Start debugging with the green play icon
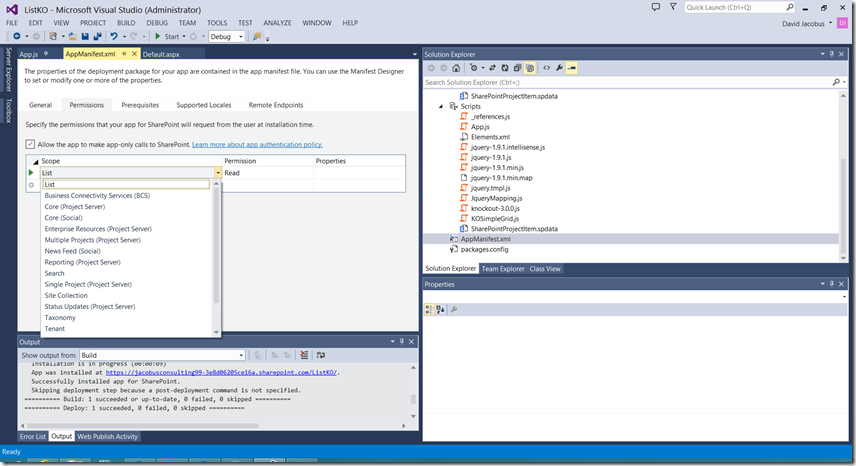Viewport: 856px width, 466px height. click(157, 37)
